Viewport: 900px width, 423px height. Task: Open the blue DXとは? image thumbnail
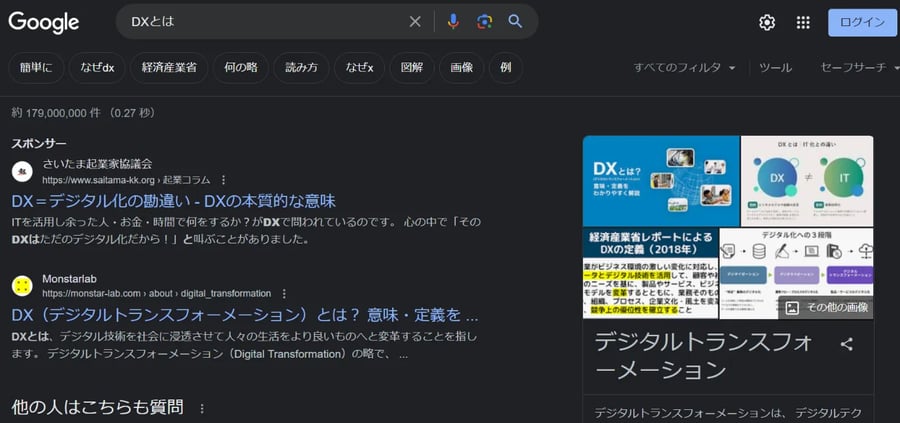[661, 181]
